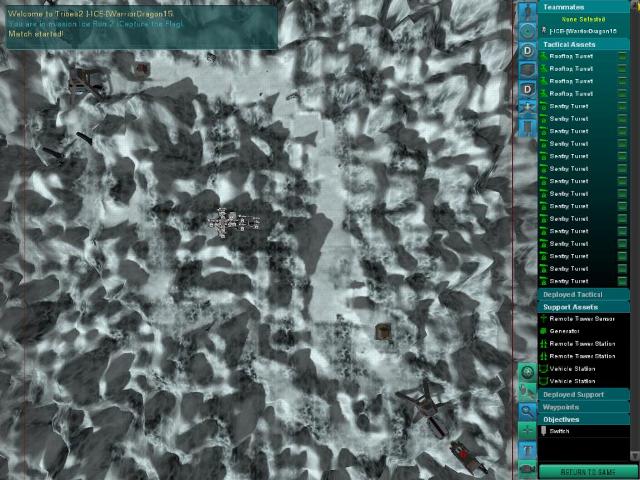Click the Return To Game button

point(588,472)
